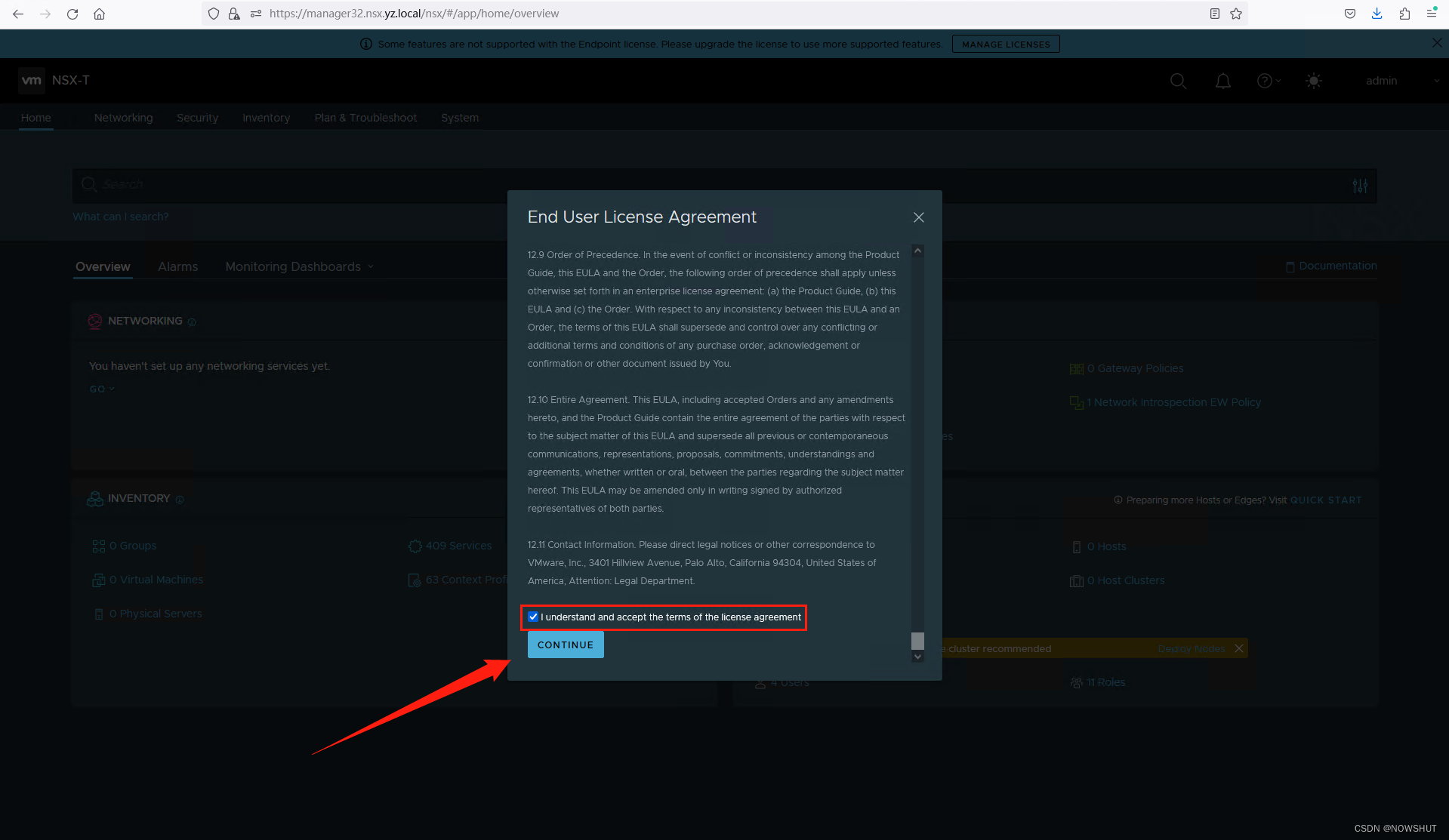This screenshot has height=840, width=1449.
Task: Open the Security menu
Action: (197, 118)
